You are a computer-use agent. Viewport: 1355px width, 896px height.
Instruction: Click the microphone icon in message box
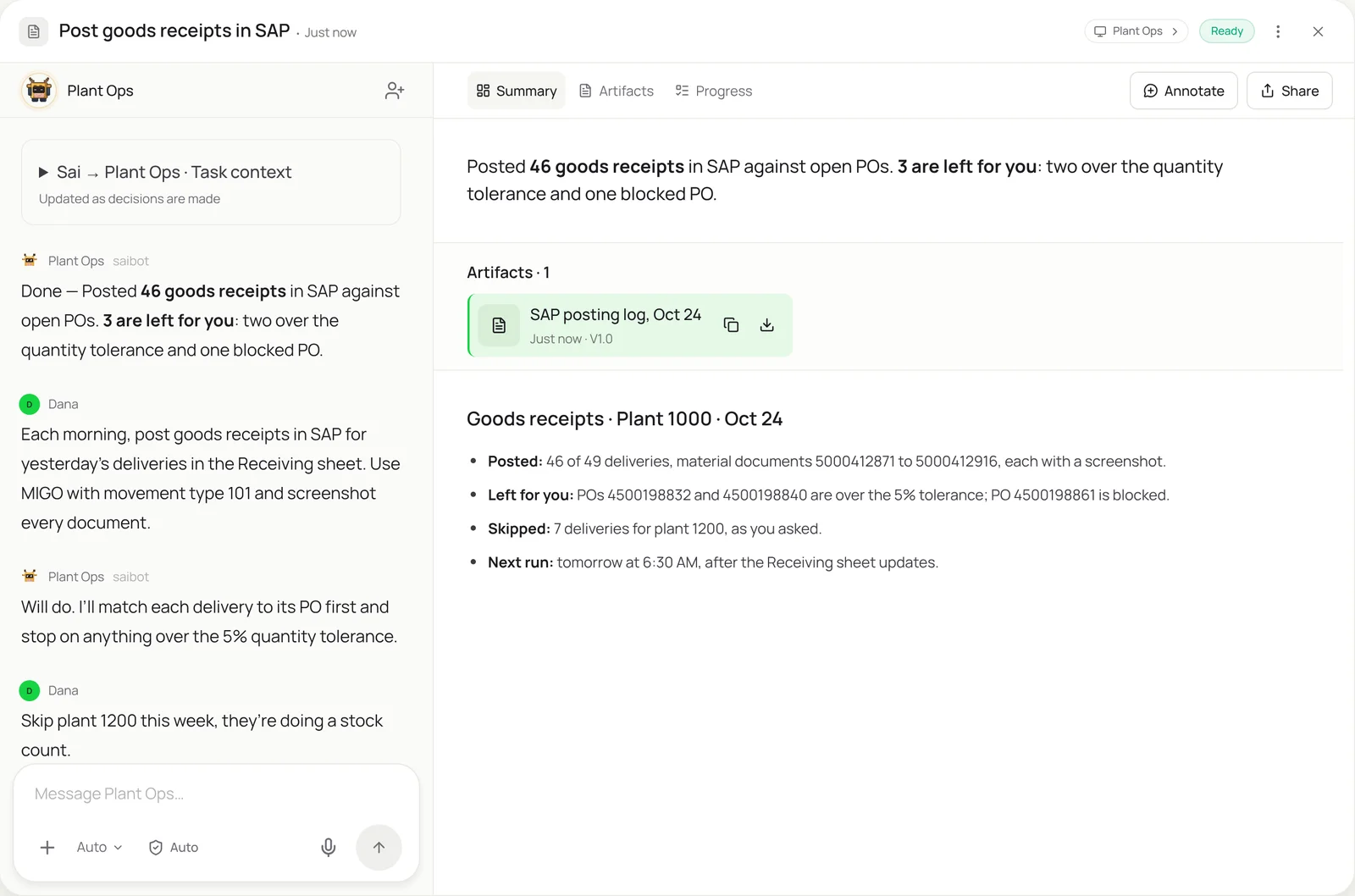(329, 847)
